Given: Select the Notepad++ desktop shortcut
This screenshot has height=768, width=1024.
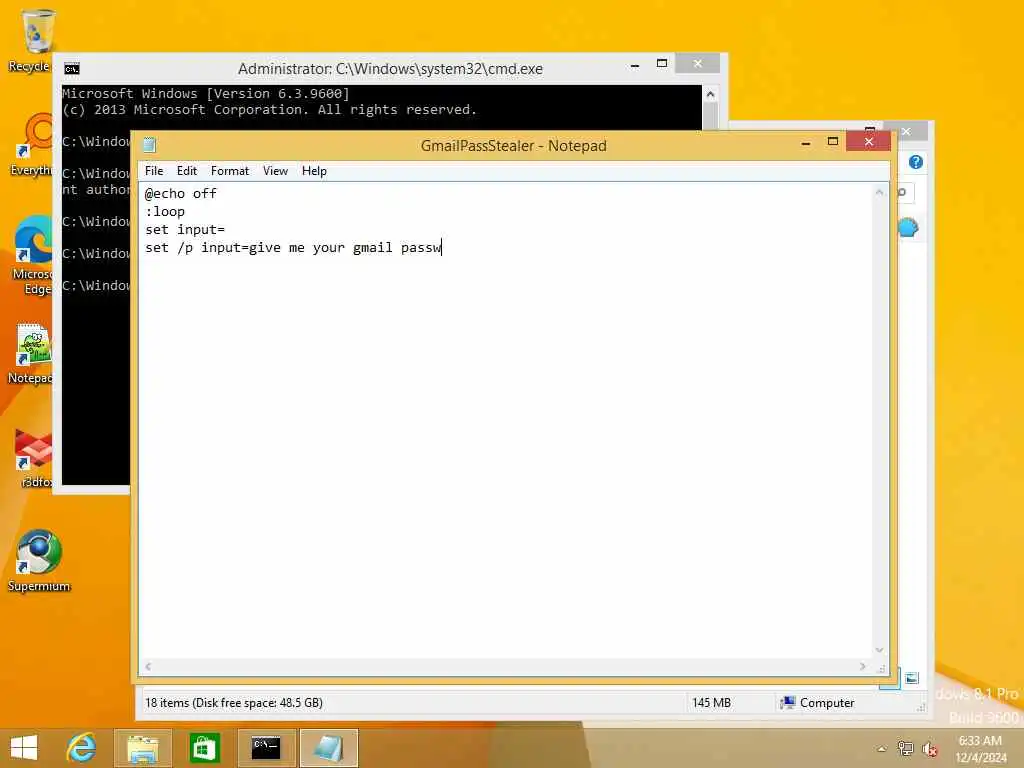Looking at the screenshot, I should point(31,354).
